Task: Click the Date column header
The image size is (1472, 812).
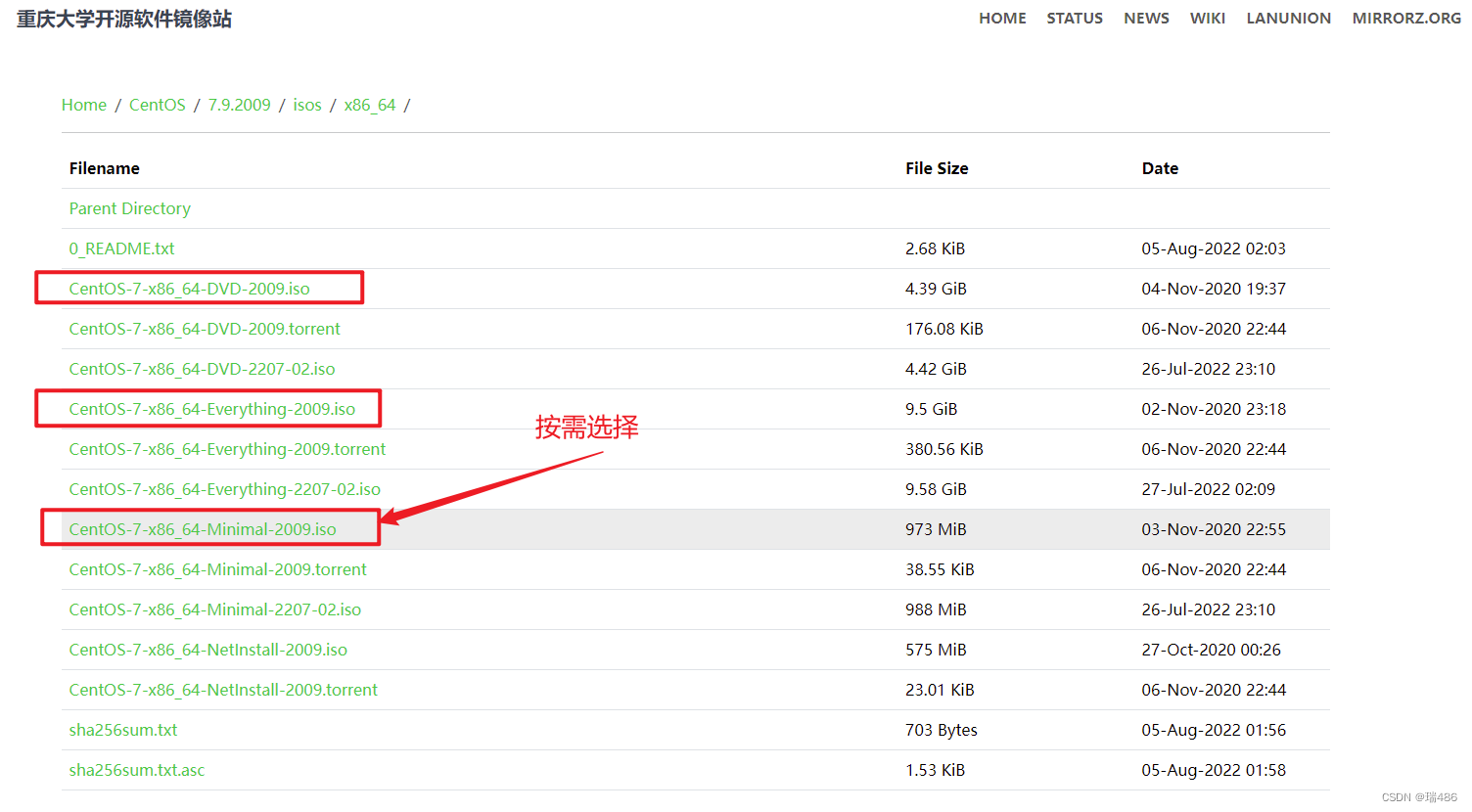Action: 1160,168
